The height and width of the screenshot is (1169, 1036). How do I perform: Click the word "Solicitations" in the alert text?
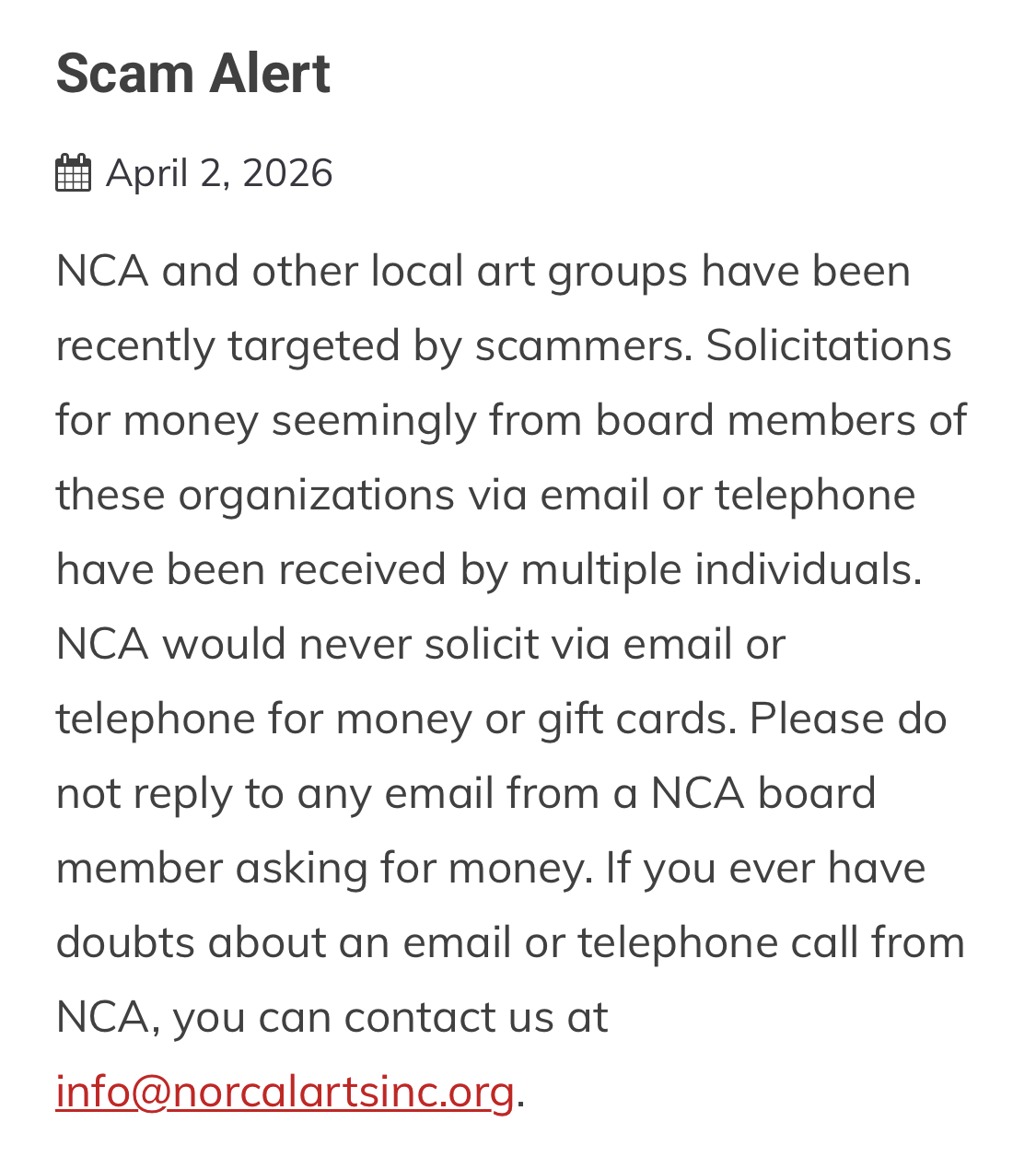click(829, 346)
